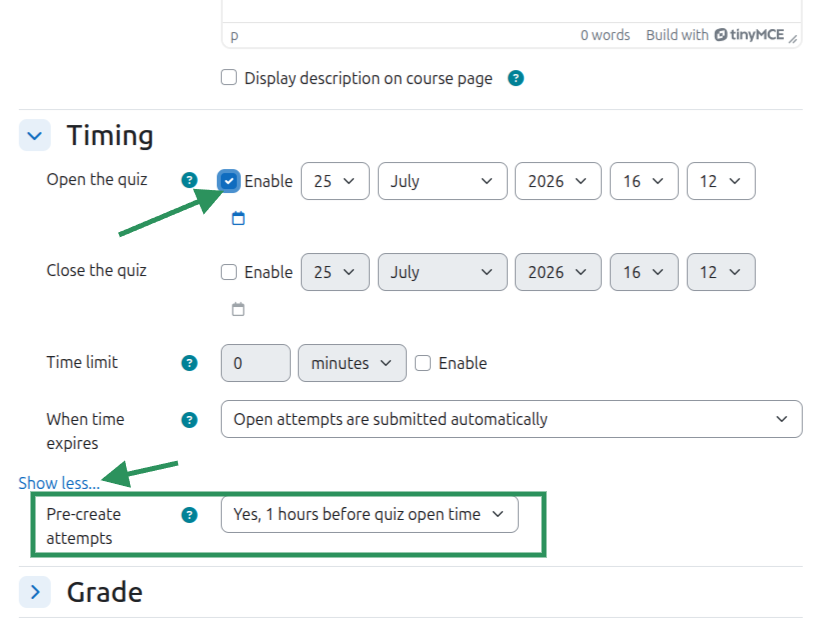Click help icon beside Open the quiz

tap(189, 181)
